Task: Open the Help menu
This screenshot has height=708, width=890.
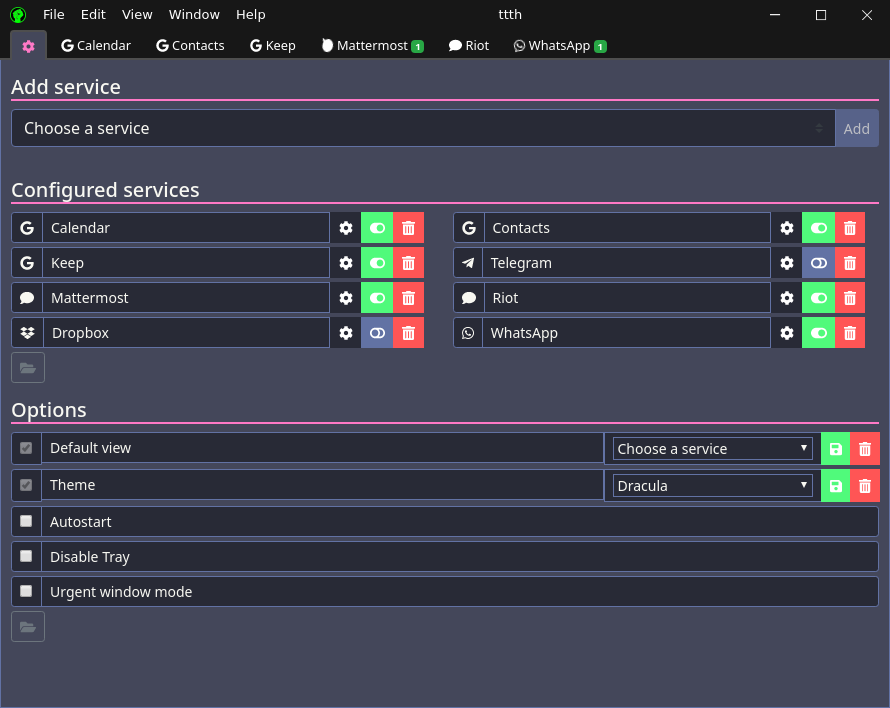Action: click(x=251, y=15)
